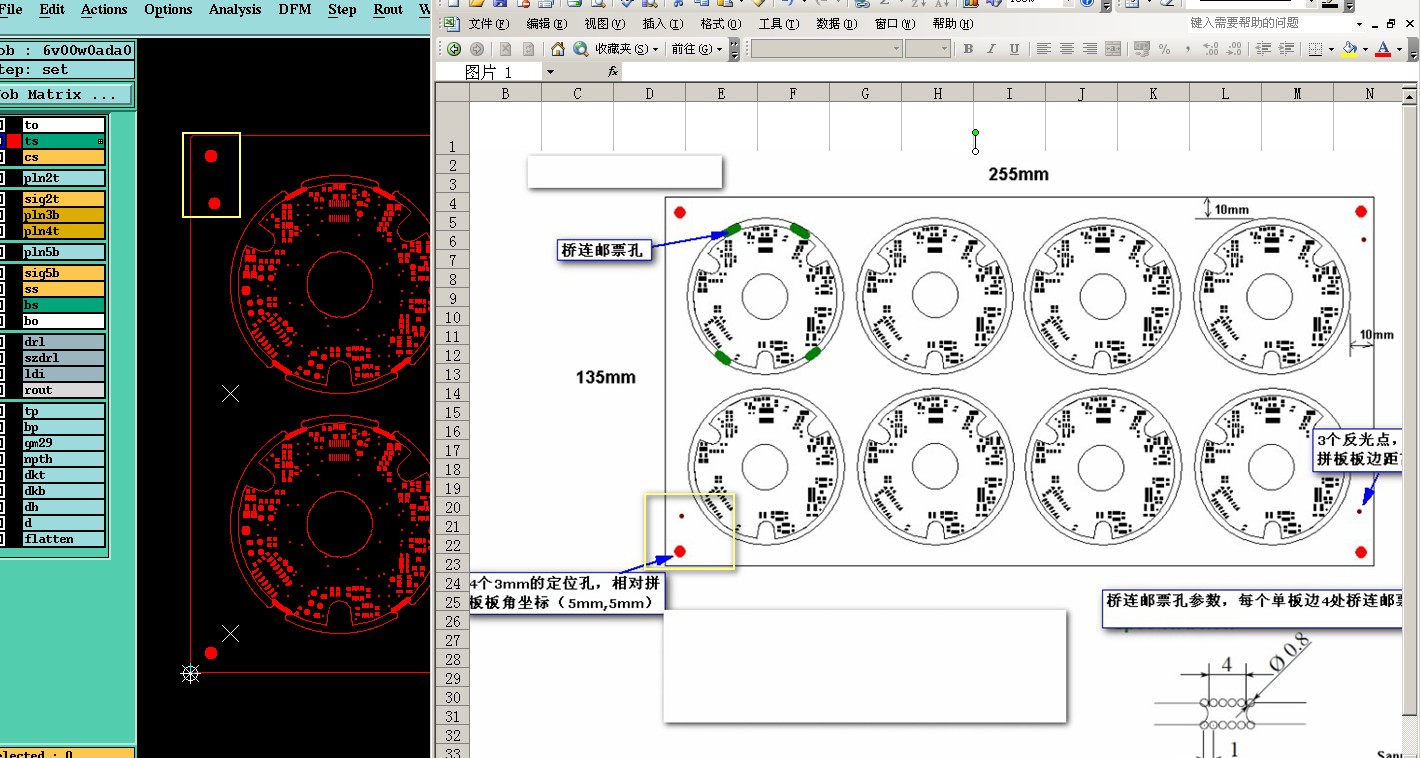Select the 'pln5b' layer row
1420x758 pixels.
(x=64, y=252)
